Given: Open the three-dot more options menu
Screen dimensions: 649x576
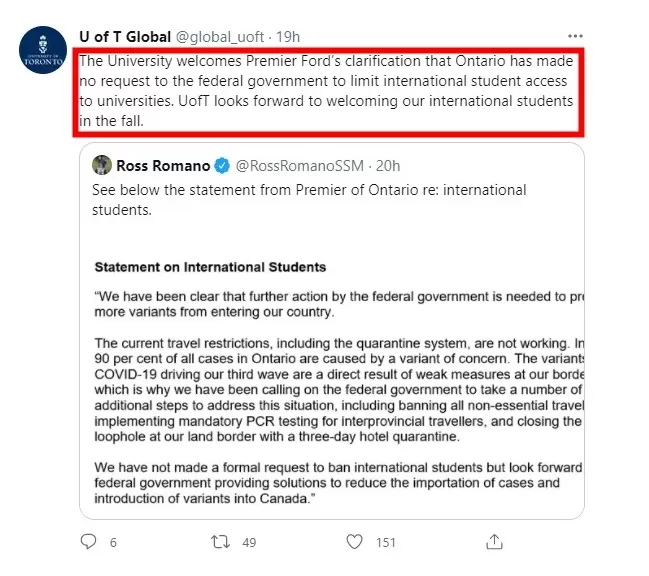Looking at the screenshot, I should 575,36.
